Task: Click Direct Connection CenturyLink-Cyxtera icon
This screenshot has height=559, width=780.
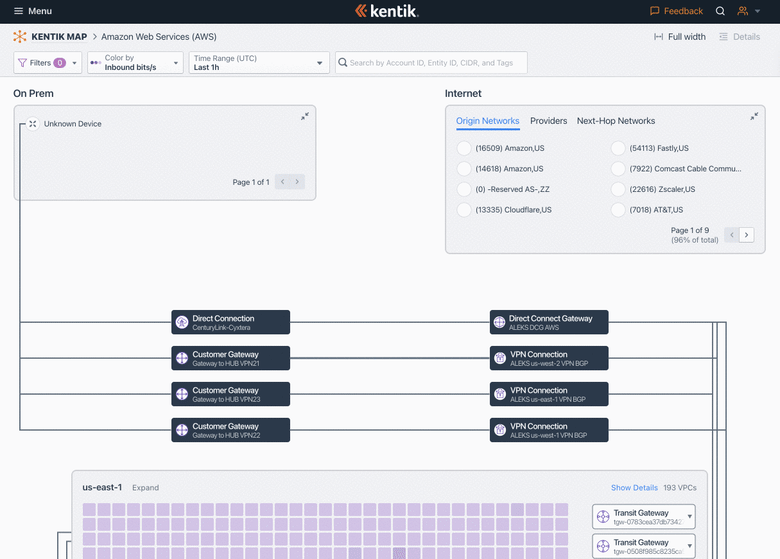Action: coord(182,322)
